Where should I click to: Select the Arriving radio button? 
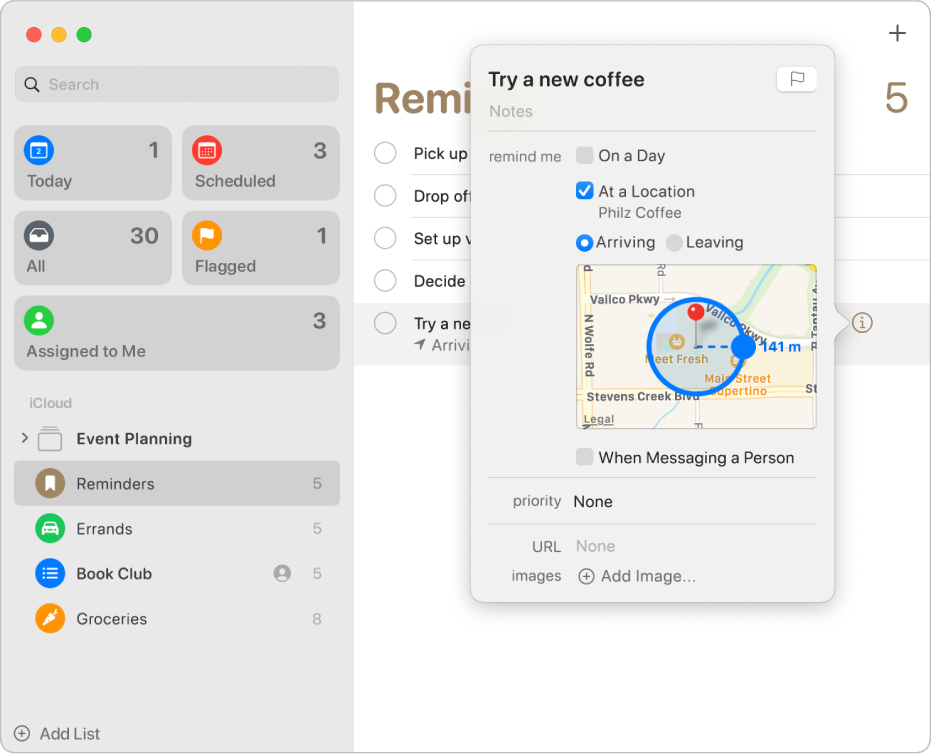click(584, 242)
